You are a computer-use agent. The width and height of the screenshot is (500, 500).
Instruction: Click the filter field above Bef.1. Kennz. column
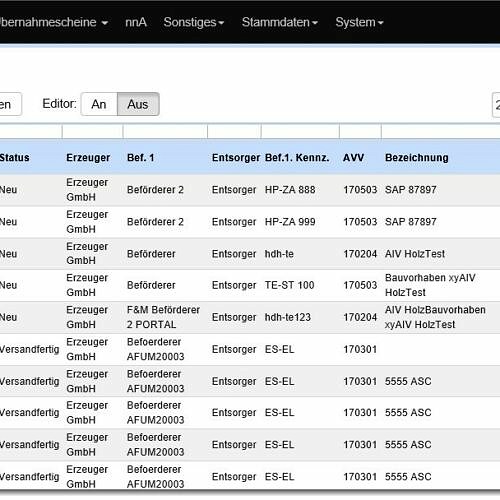[x=300, y=131]
